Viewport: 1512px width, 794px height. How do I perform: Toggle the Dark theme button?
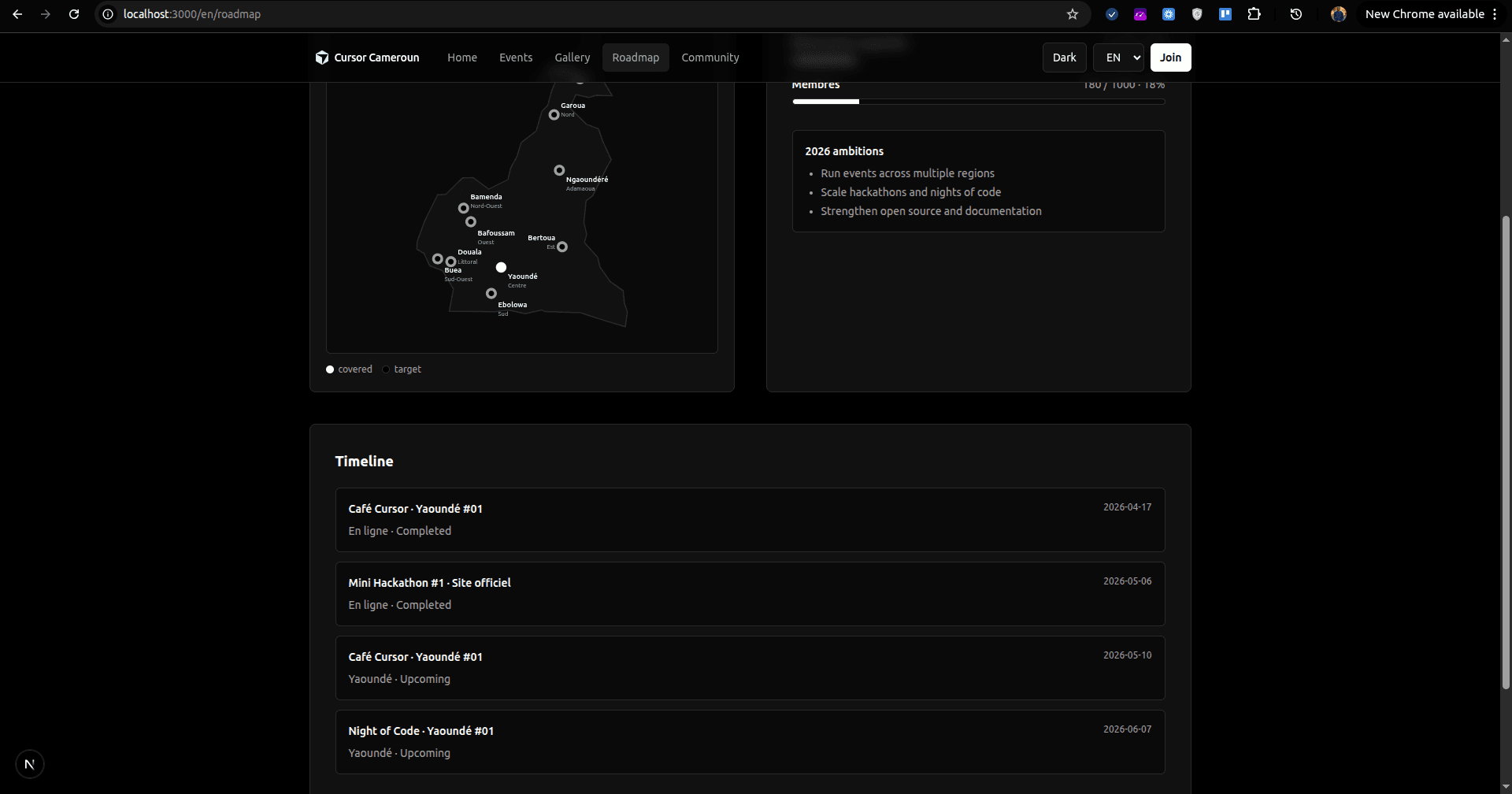[1065, 58]
